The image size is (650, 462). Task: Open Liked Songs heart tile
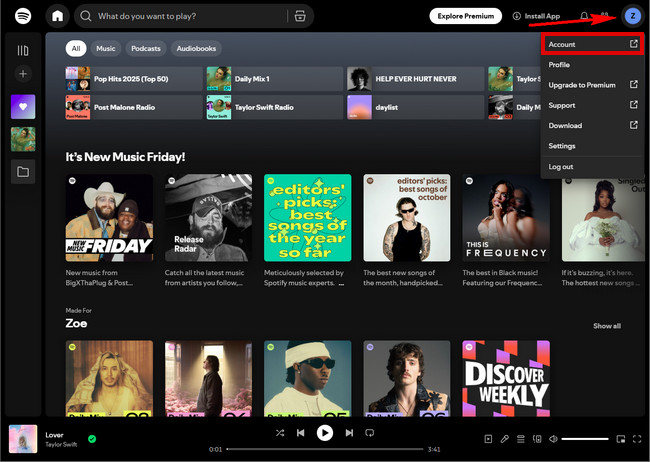point(23,107)
